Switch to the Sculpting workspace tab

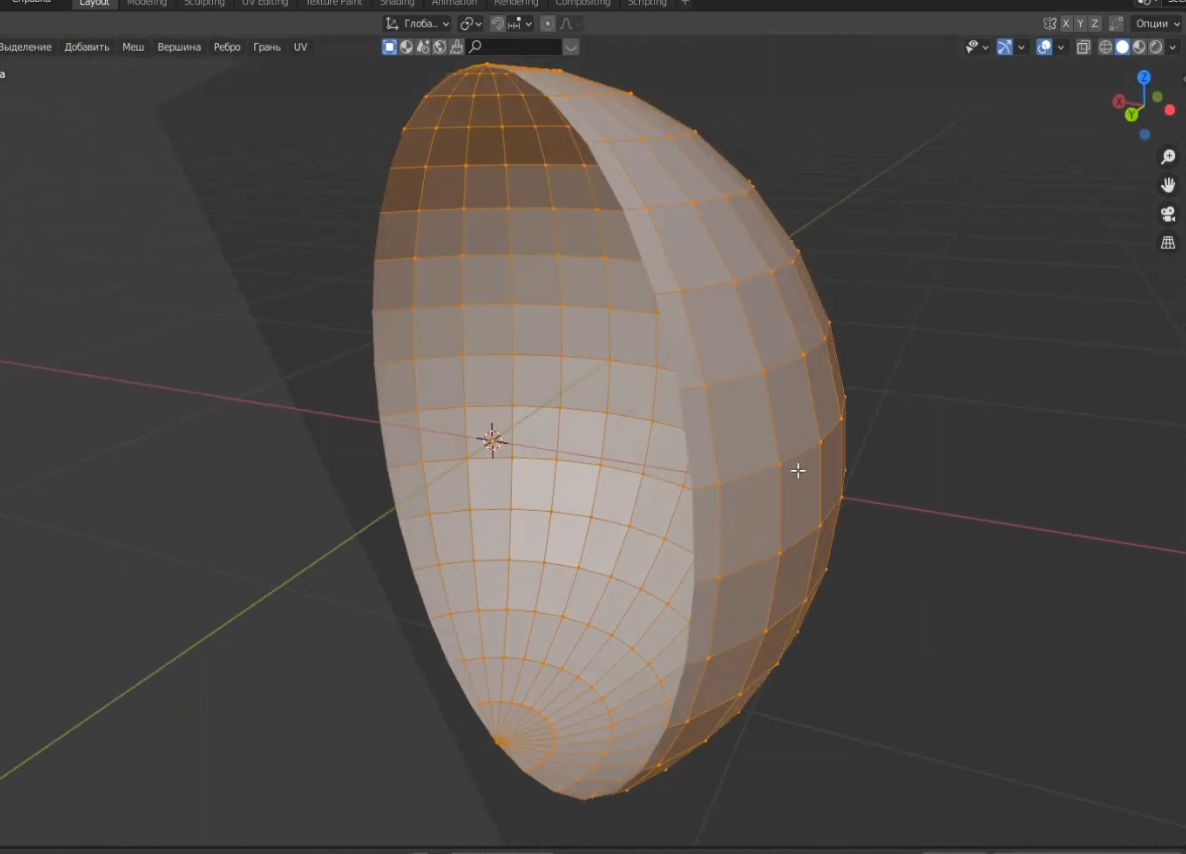click(204, 3)
